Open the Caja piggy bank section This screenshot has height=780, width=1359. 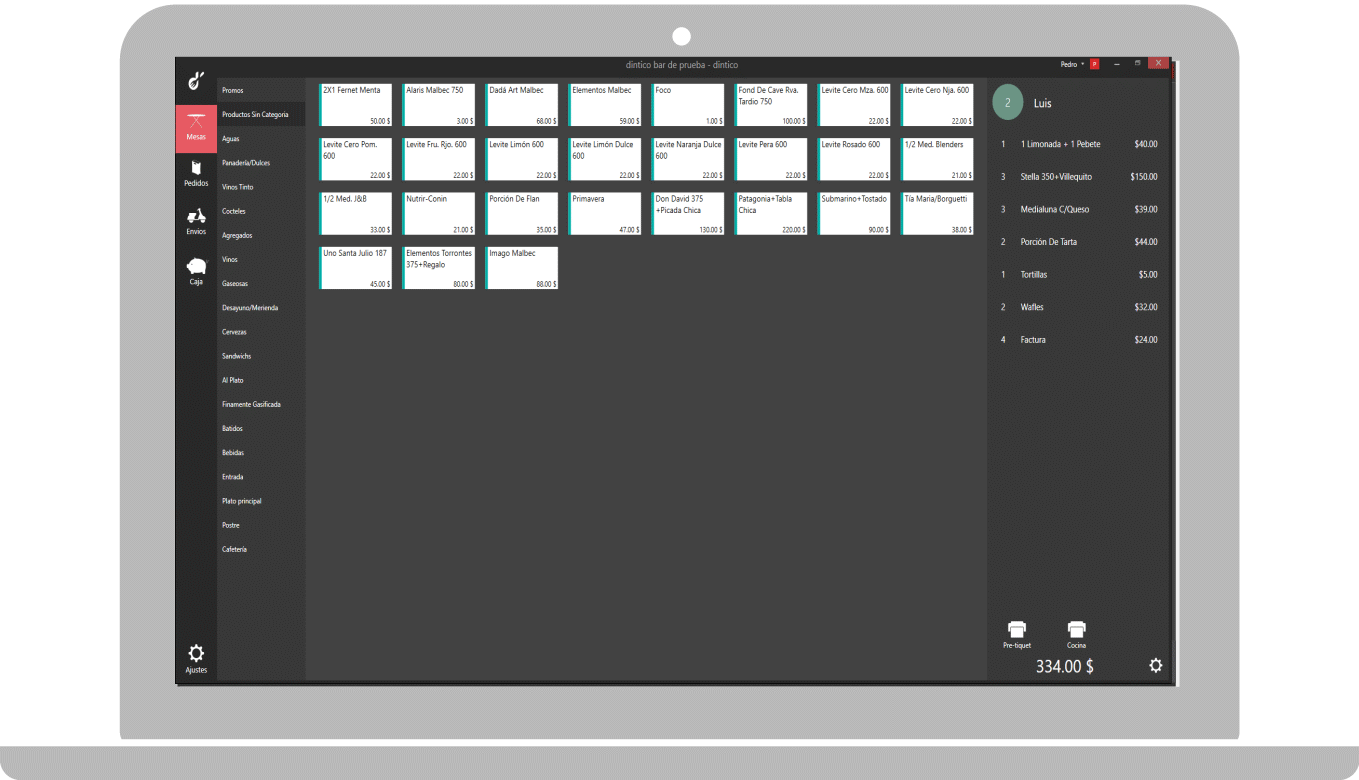(x=196, y=272)
